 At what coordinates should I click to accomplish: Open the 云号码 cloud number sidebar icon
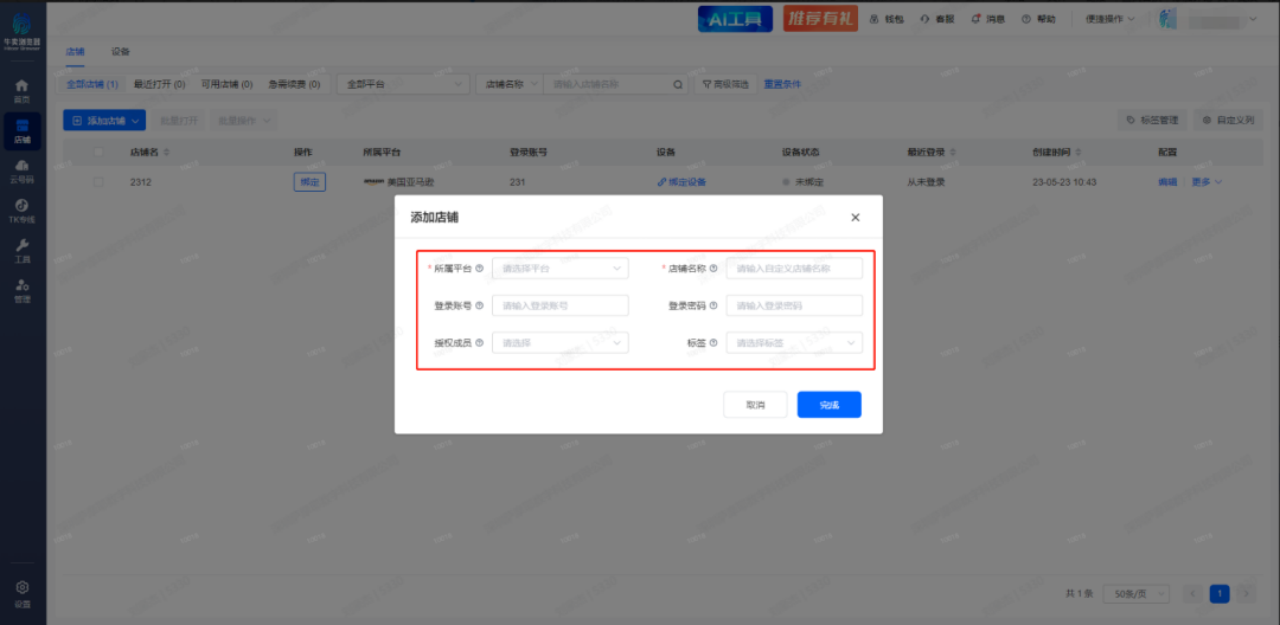click(22, 171)
